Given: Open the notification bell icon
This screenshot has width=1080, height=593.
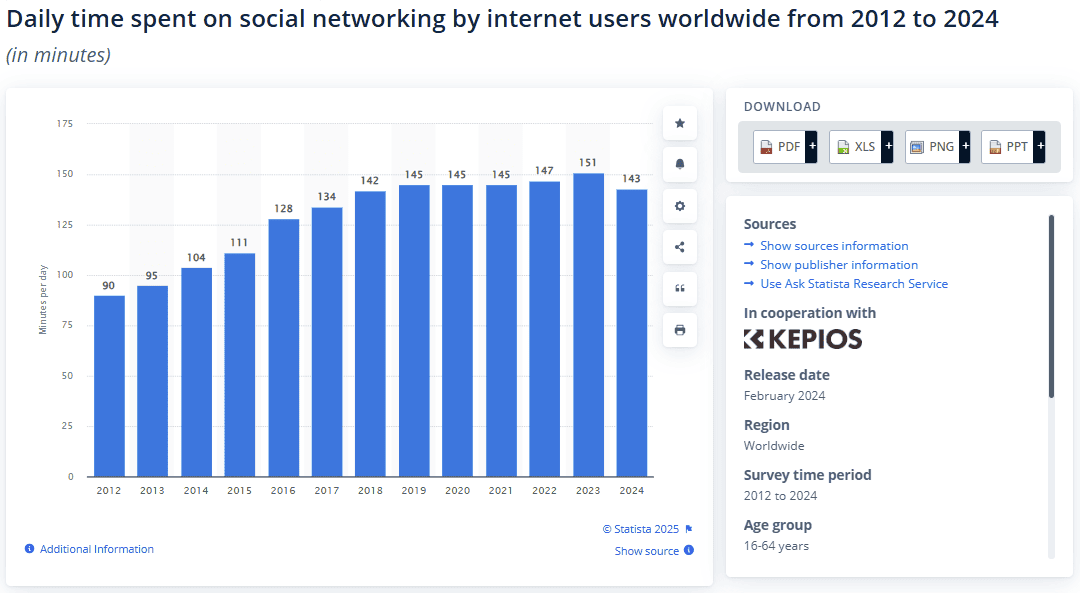Looking at the screenshot, I should point(679,164).
